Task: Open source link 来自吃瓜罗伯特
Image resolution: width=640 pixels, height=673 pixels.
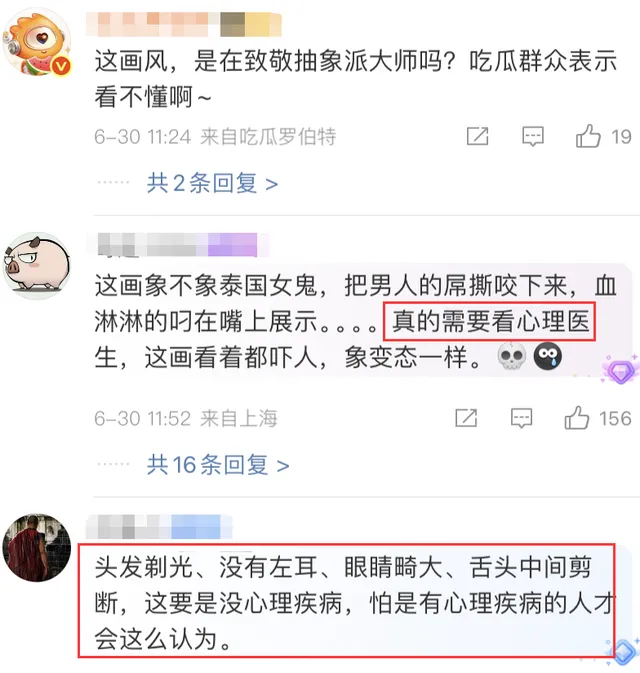Action: [x=268, y=136]
